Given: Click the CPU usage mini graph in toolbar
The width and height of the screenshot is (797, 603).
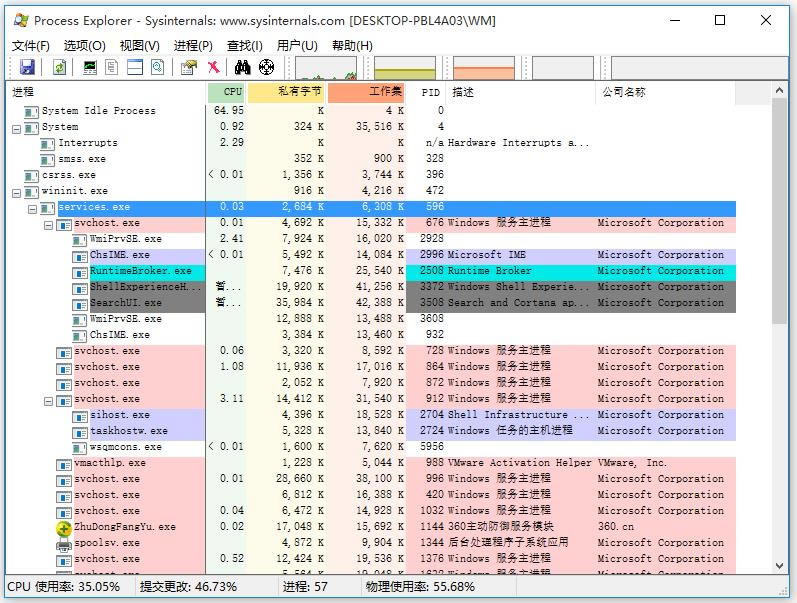Looking at the screenshot, I should pos(326,68).
